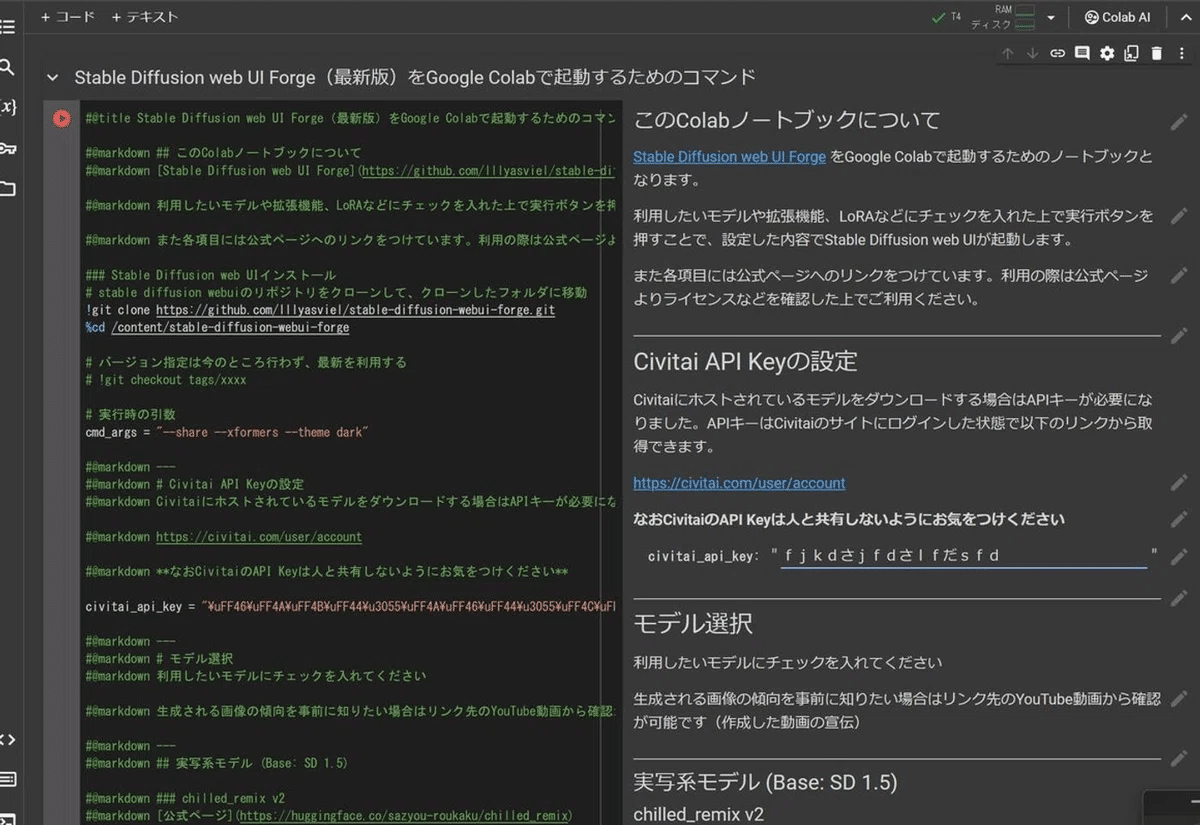
Task: Open the variables {x} panel
Action: point(7,107)
